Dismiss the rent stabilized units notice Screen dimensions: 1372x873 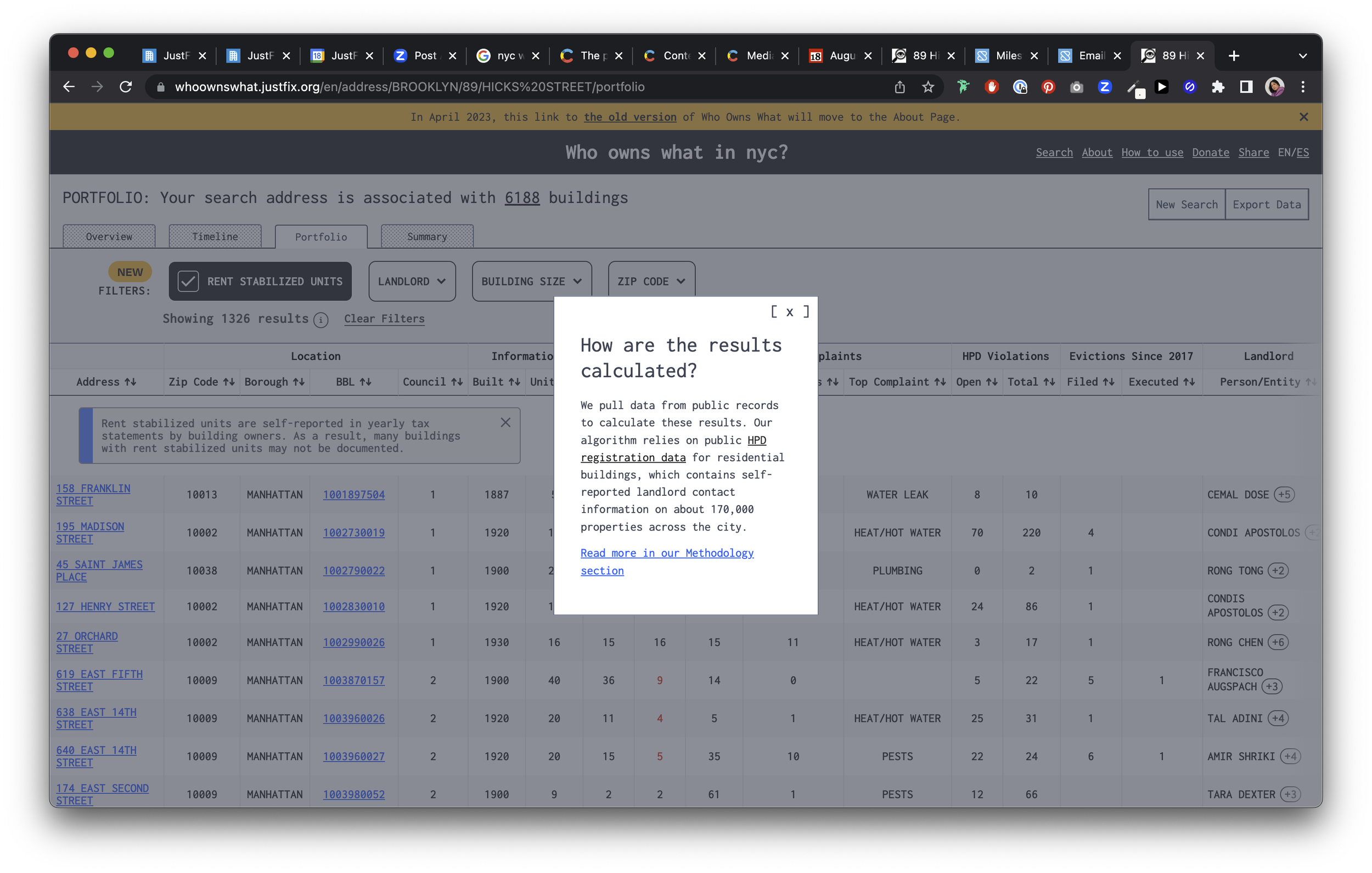point(505,423)
